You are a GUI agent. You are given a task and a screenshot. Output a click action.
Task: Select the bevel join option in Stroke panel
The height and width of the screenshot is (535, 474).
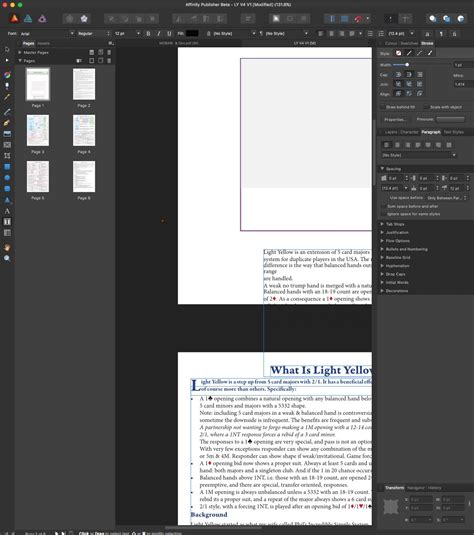coord(409,84)
